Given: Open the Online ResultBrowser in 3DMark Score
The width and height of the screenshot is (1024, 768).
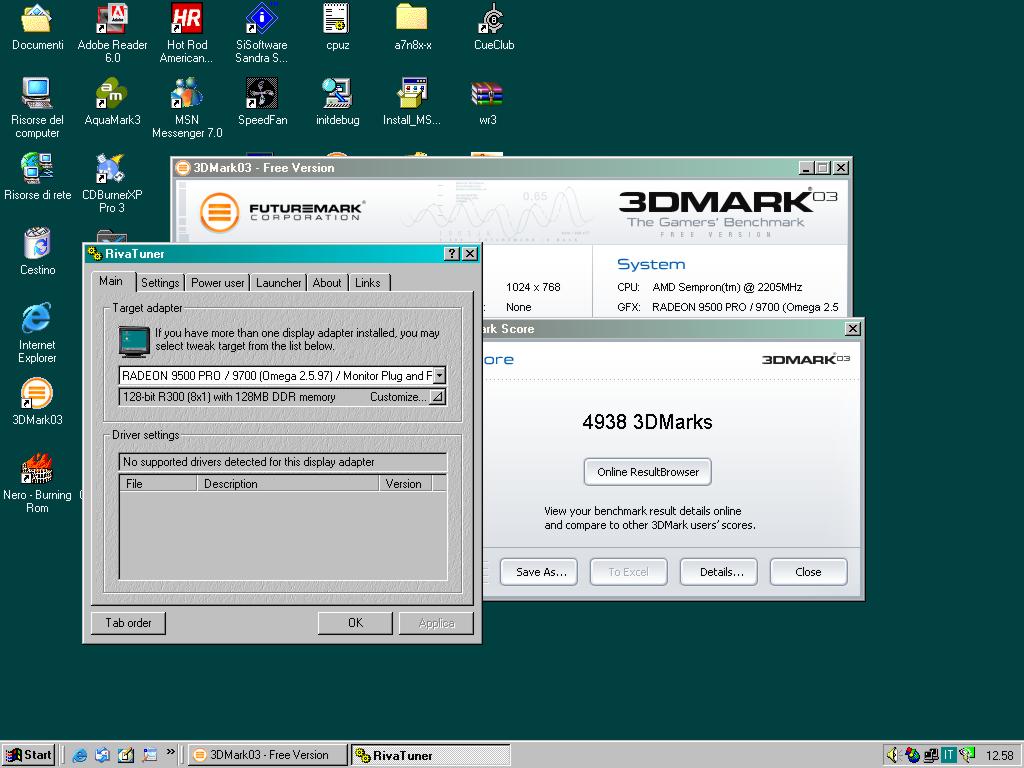Looking at the screenshot, I should (x=648, y=472).
